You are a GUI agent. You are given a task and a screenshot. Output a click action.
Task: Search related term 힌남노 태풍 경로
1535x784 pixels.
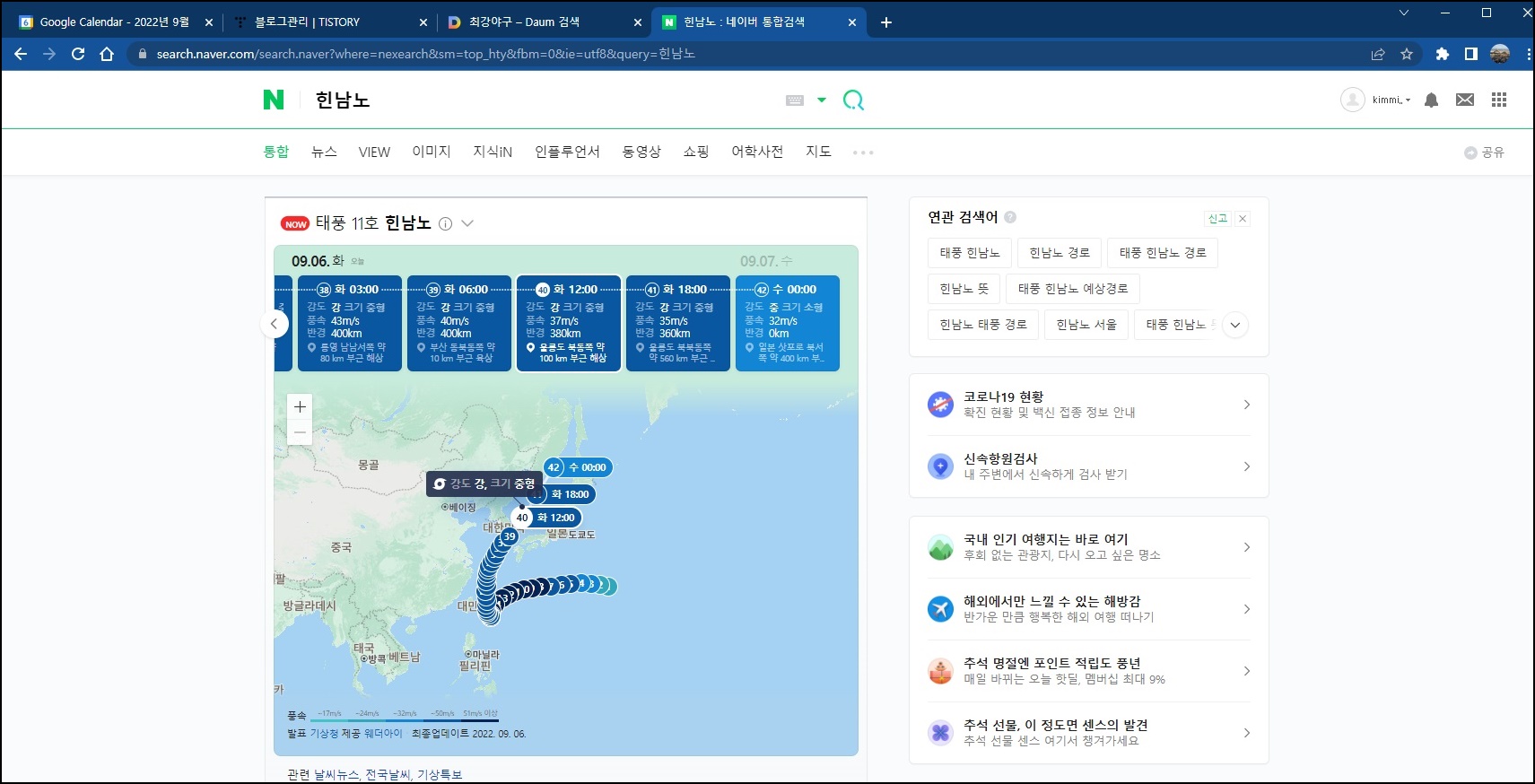[x=983, y=325]
